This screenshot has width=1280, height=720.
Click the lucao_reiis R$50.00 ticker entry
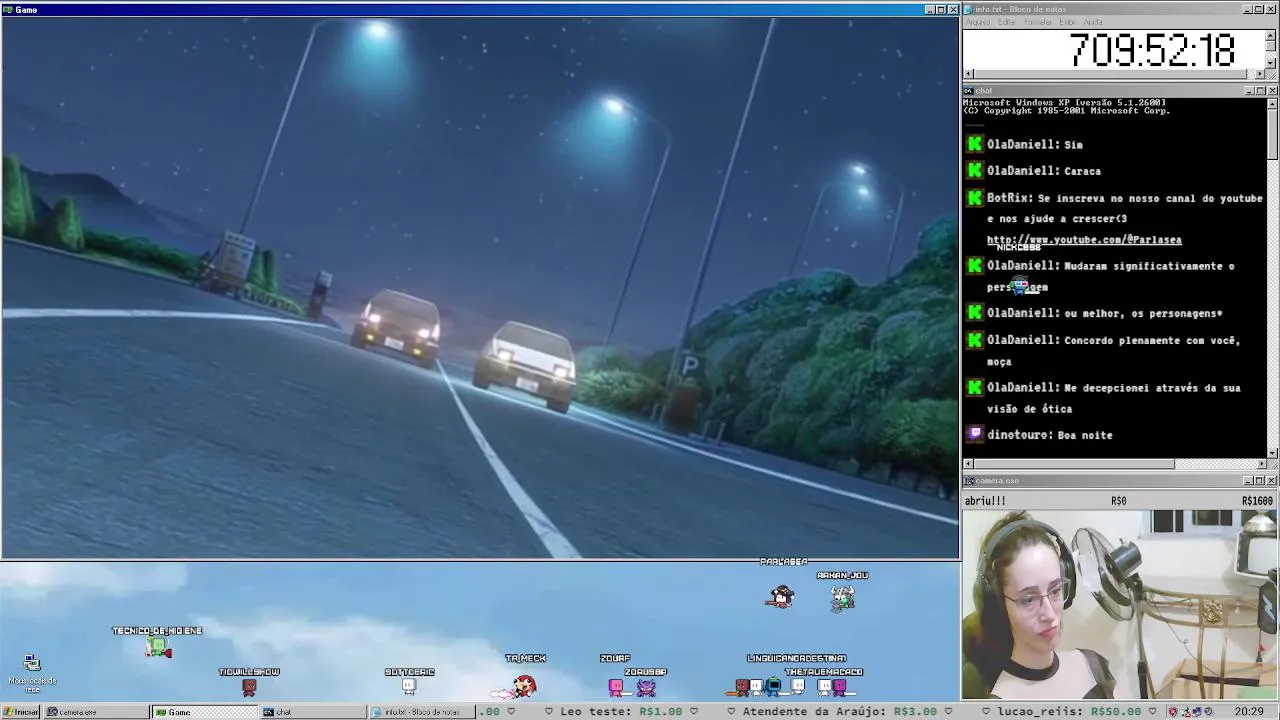tap(1069, 711)
